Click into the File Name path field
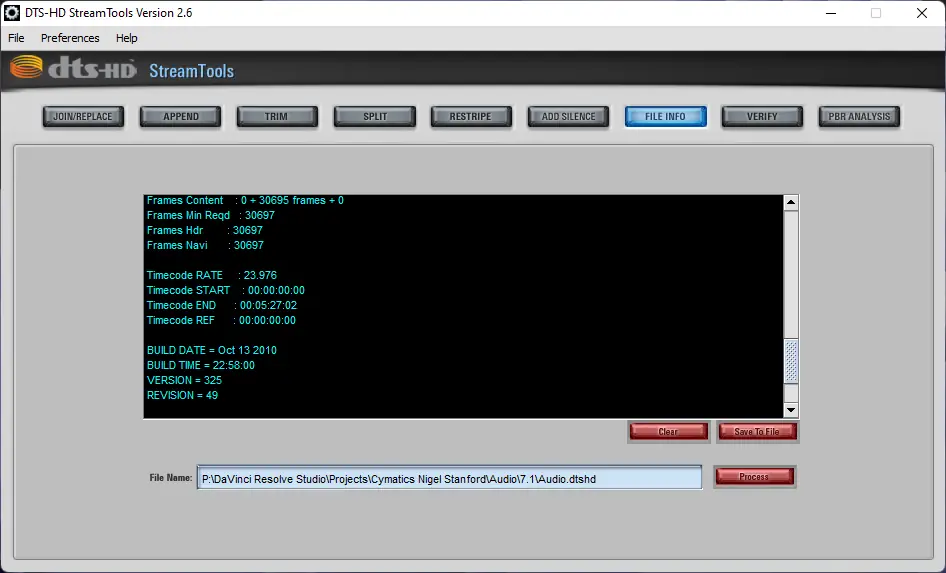Viewport: 946px width, 573px height. click(449, 478)
